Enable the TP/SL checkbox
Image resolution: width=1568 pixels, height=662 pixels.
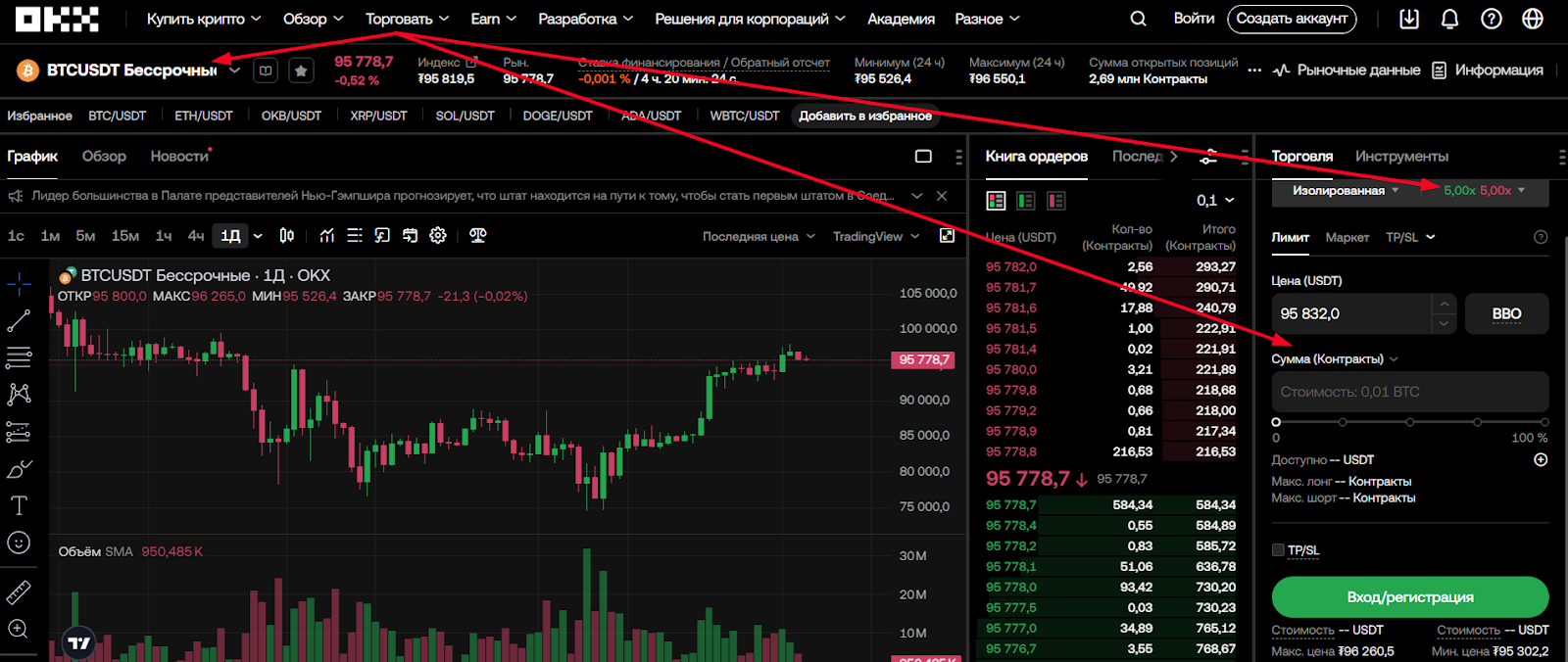click(x=1278, y=550)
